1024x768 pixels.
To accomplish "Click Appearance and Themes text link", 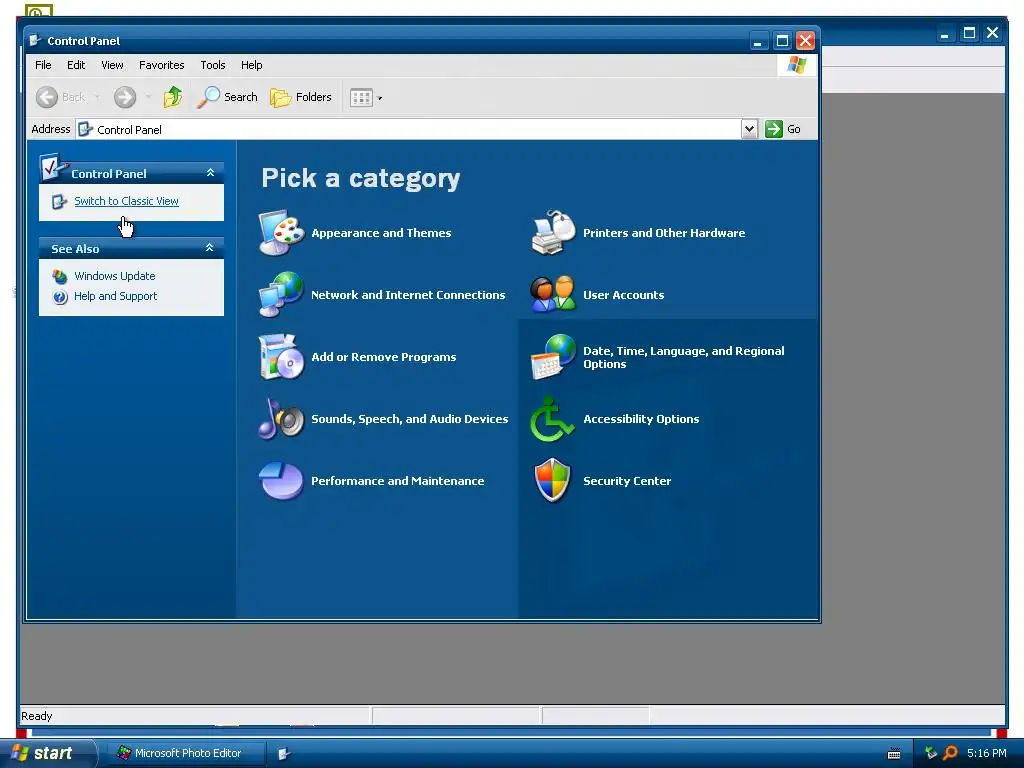I will 381,232.
